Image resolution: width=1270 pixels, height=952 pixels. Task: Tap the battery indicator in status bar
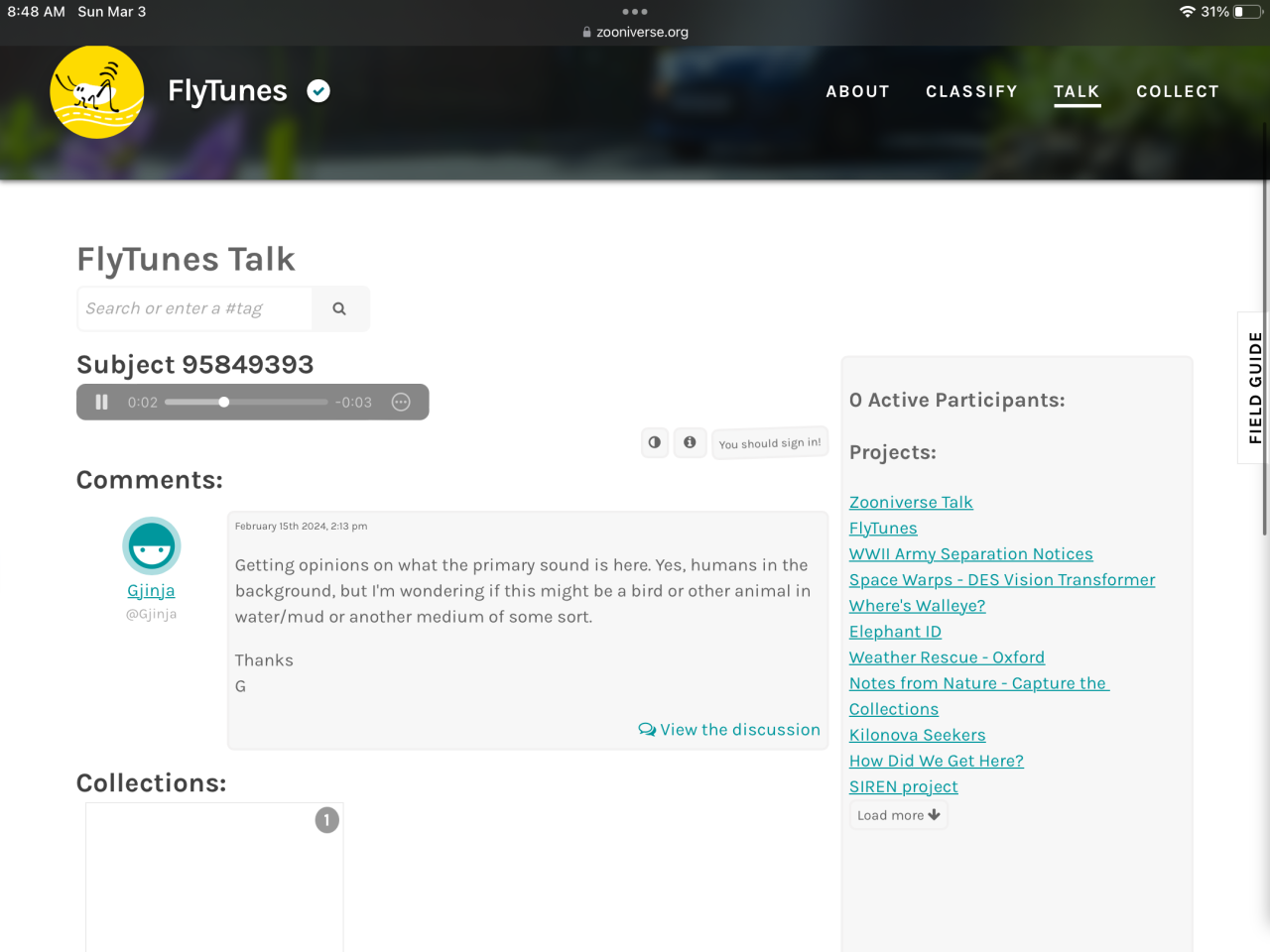tap(1247, 12)
